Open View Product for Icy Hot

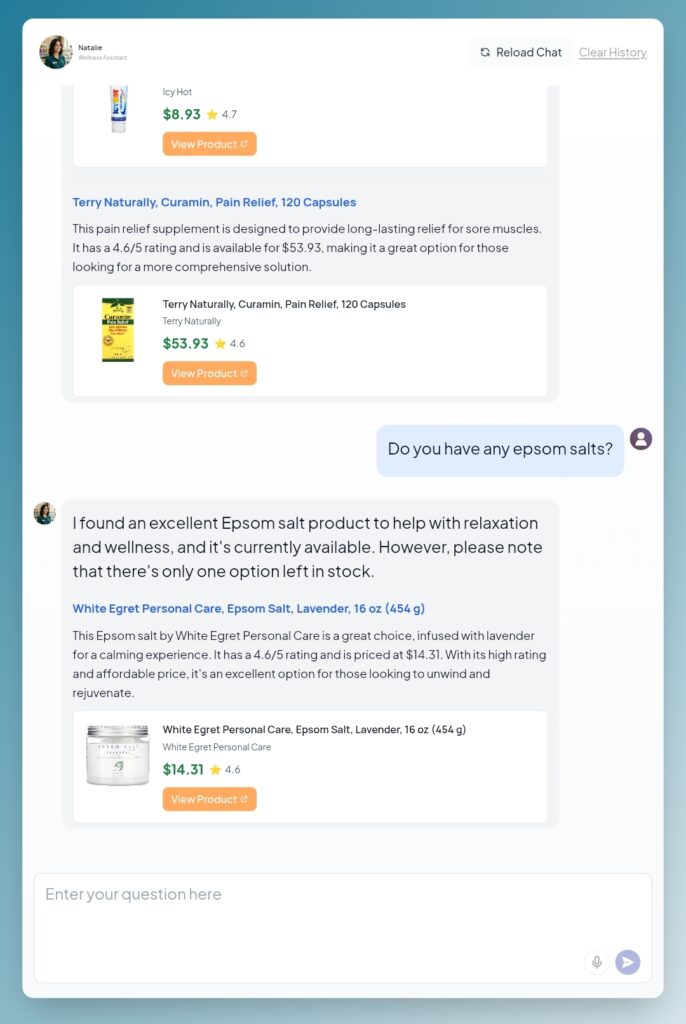coord(210,144)
